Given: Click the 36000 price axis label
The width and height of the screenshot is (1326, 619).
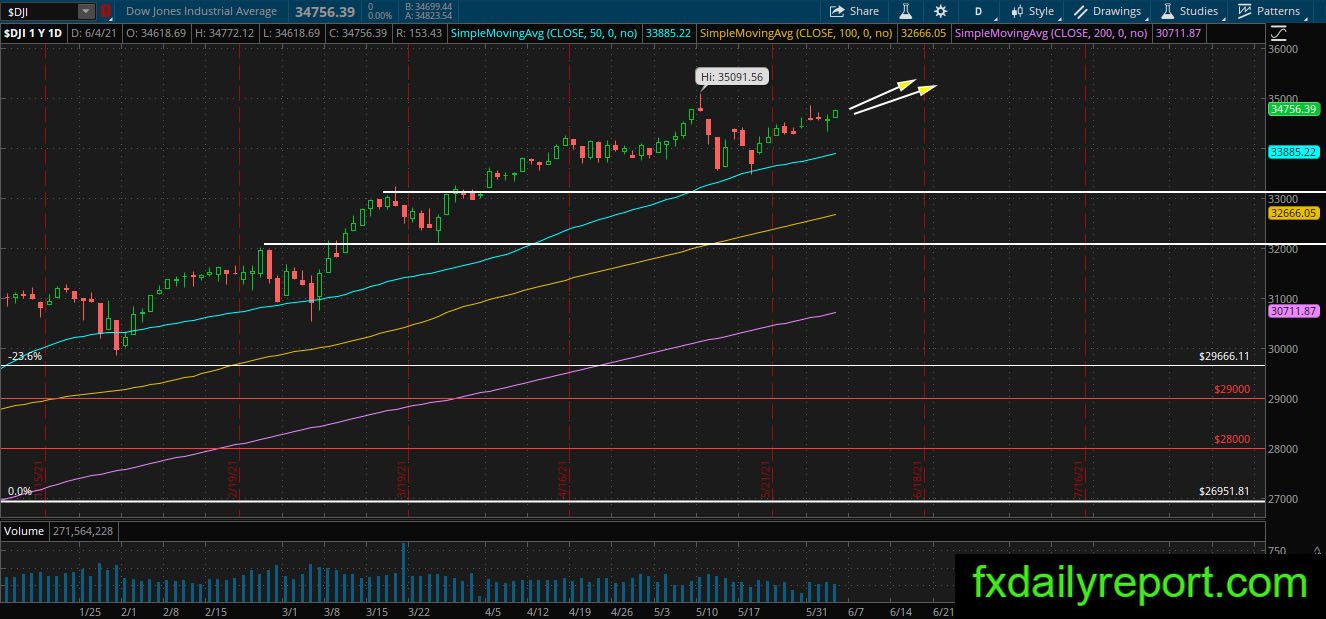Looking at the screenshot, I should 1284,49.
